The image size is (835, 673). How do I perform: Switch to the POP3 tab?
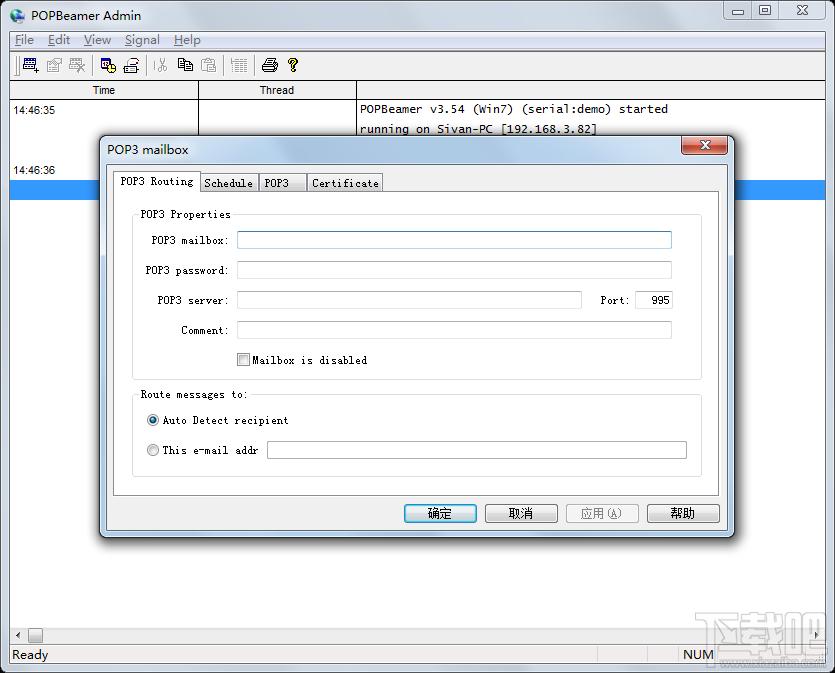tap(282, 183)
